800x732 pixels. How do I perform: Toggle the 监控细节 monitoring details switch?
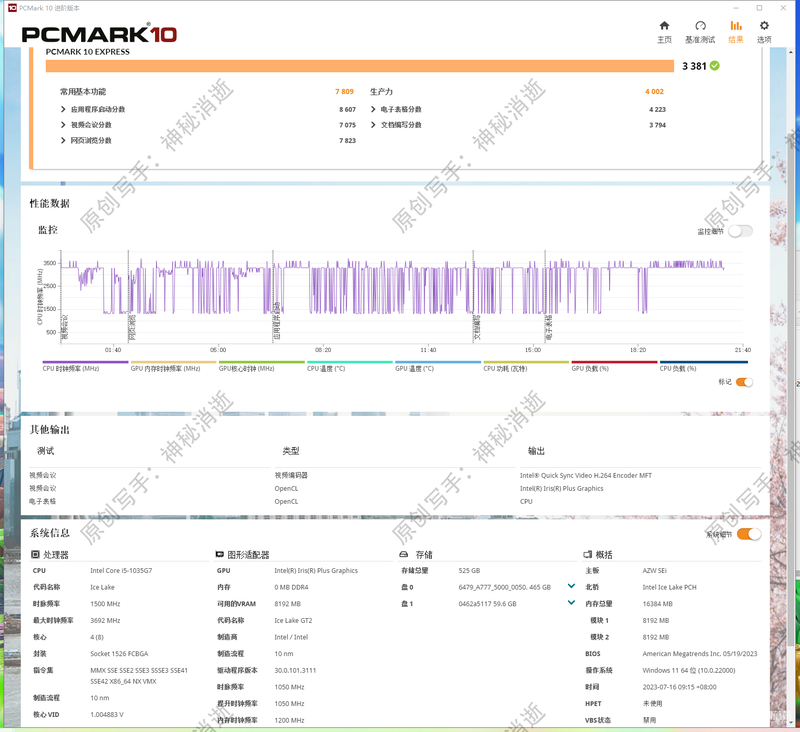[x=740, y=231]
